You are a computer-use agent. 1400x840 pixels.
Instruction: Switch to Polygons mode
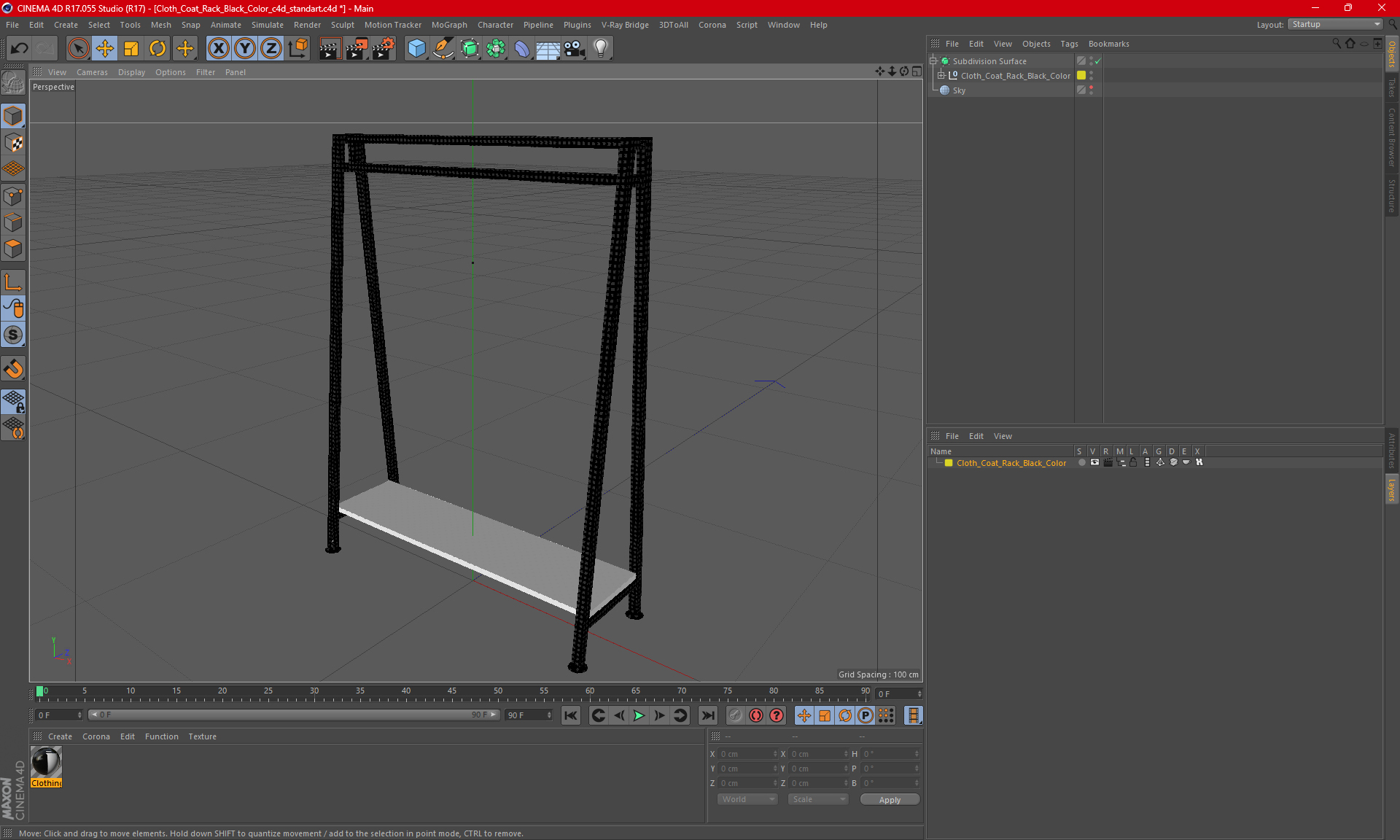[x=13, y=249]
